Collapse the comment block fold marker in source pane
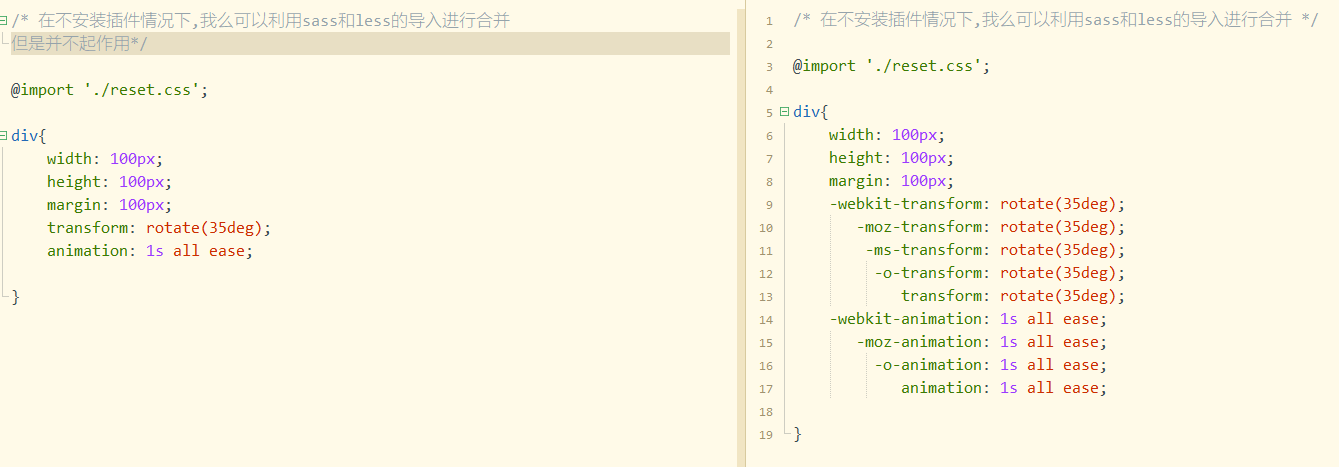The height and width of the screenshot is (467, 1339). pyautogui.click(x=4, y=20)
